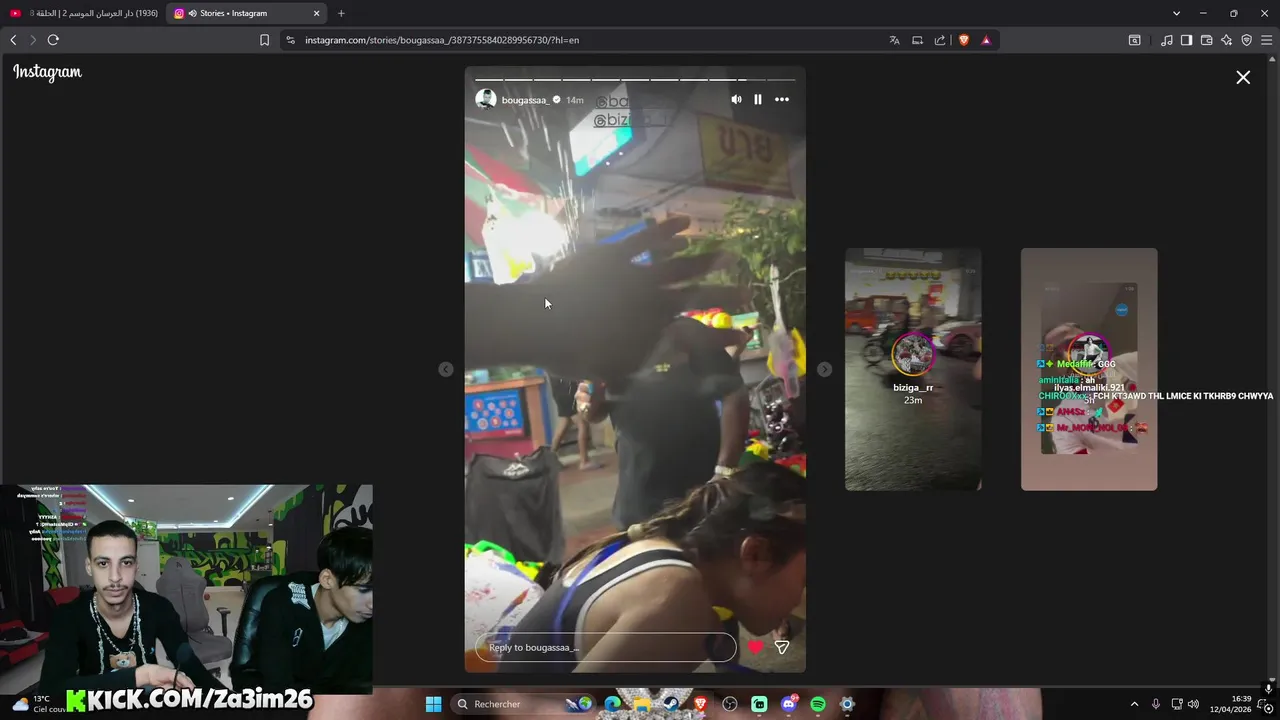Go to previous story arrow

pyautogui.click(x=446, y=369)
